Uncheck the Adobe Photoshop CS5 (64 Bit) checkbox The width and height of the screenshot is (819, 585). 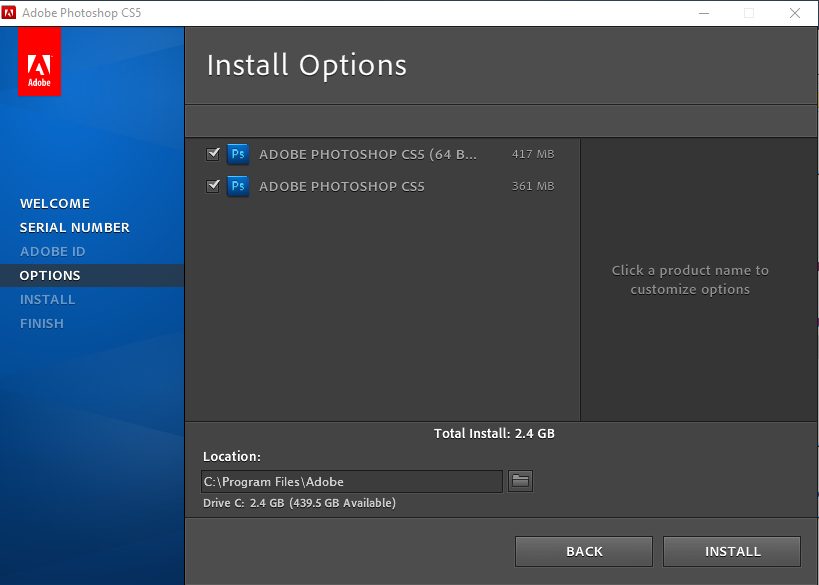point(212,154)
